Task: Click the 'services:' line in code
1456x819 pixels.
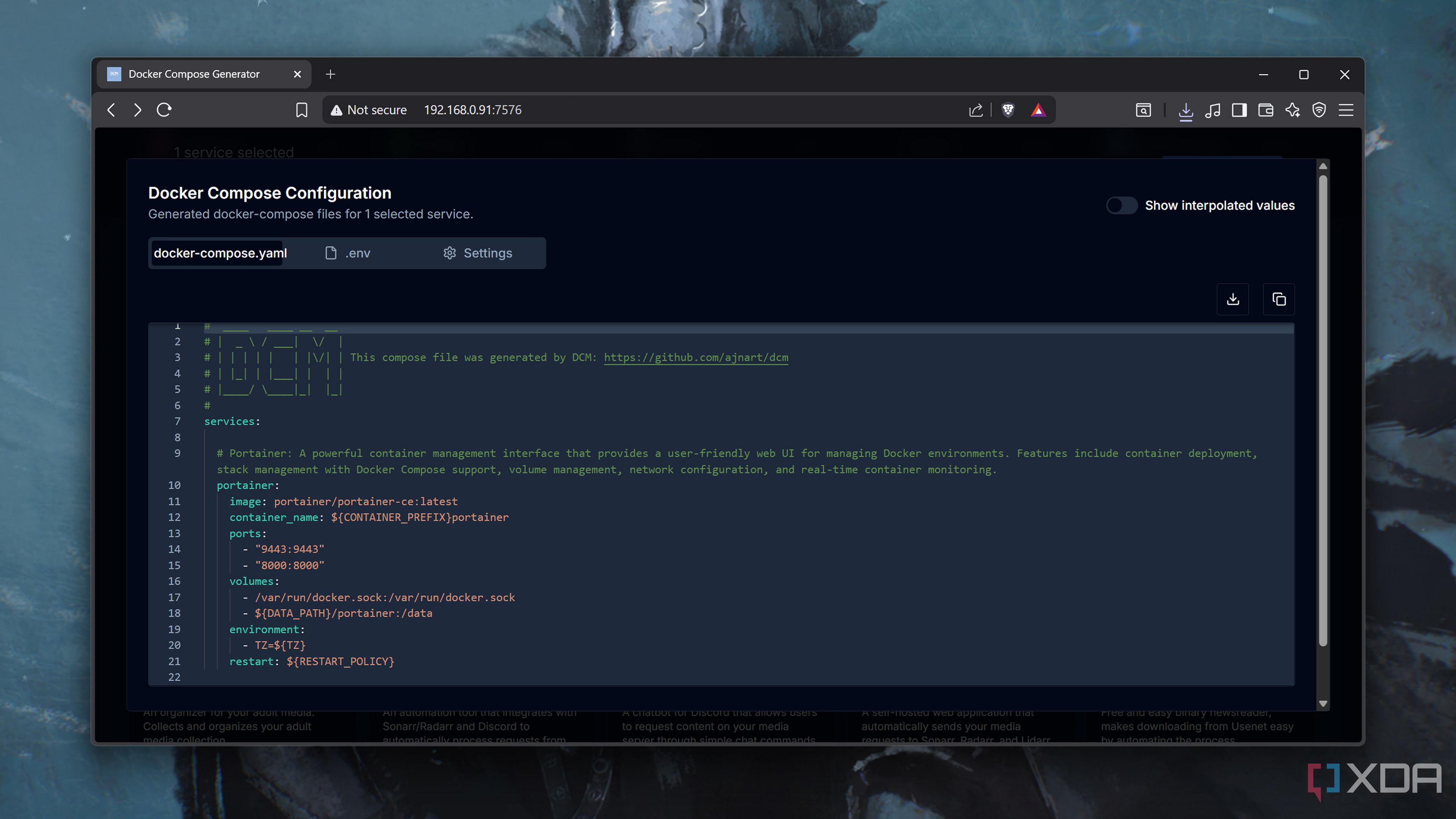Action: coord(232,422)
